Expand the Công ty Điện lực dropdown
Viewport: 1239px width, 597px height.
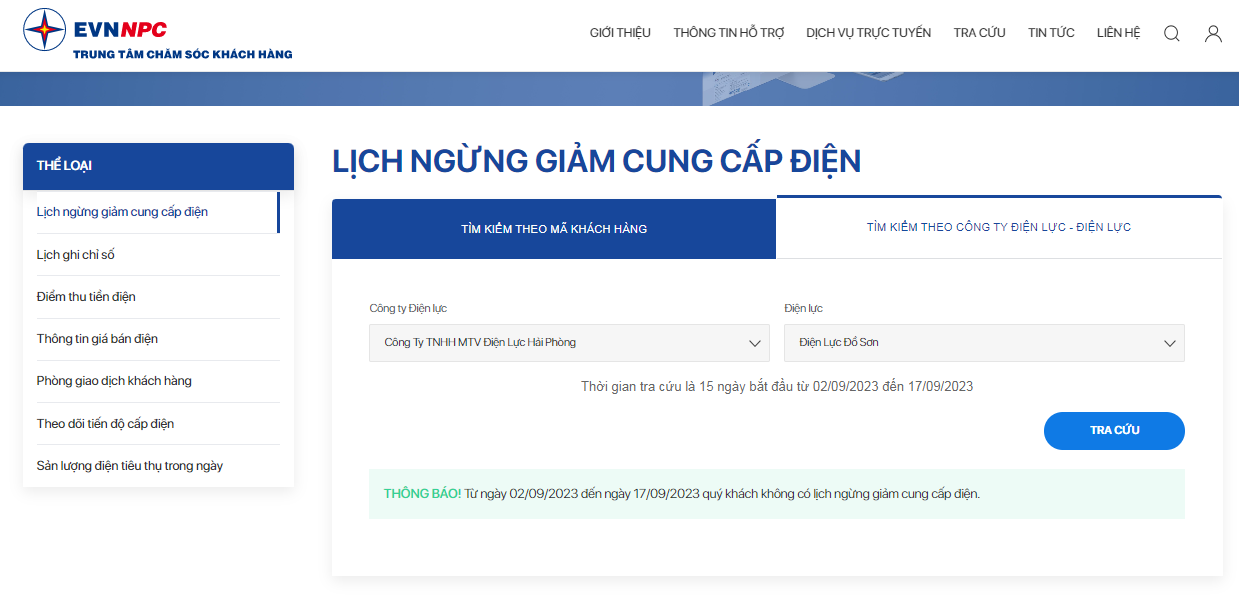point(569,343)
